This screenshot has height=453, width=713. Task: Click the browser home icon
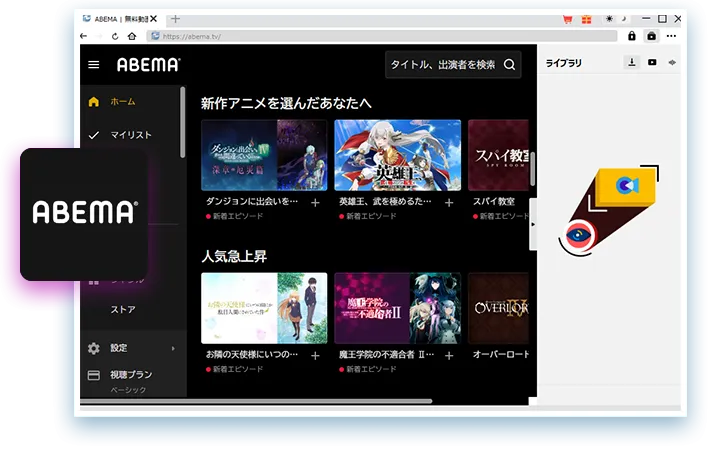pos(132,36)
